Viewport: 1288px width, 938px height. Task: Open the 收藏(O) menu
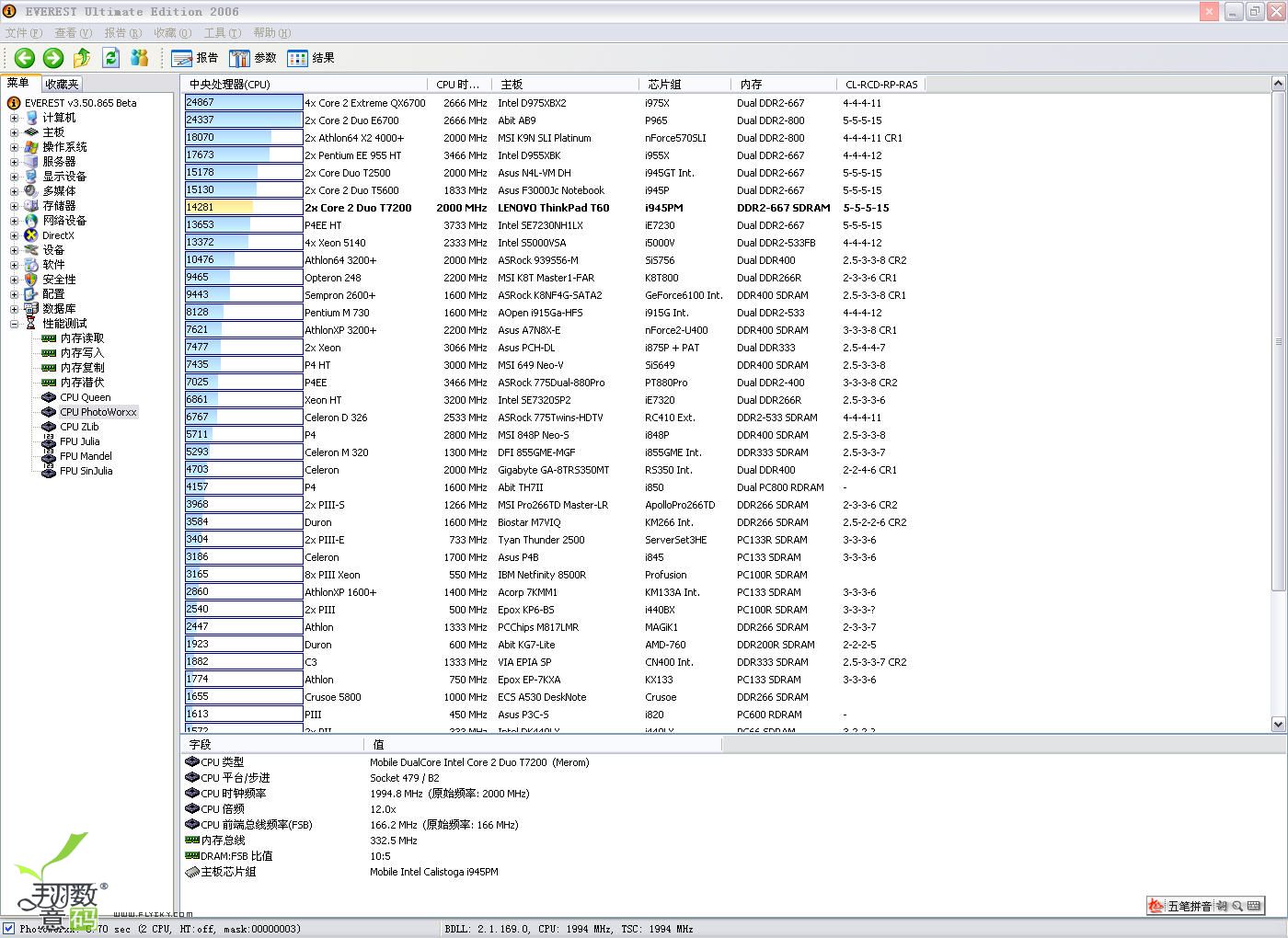pos(172,32)
